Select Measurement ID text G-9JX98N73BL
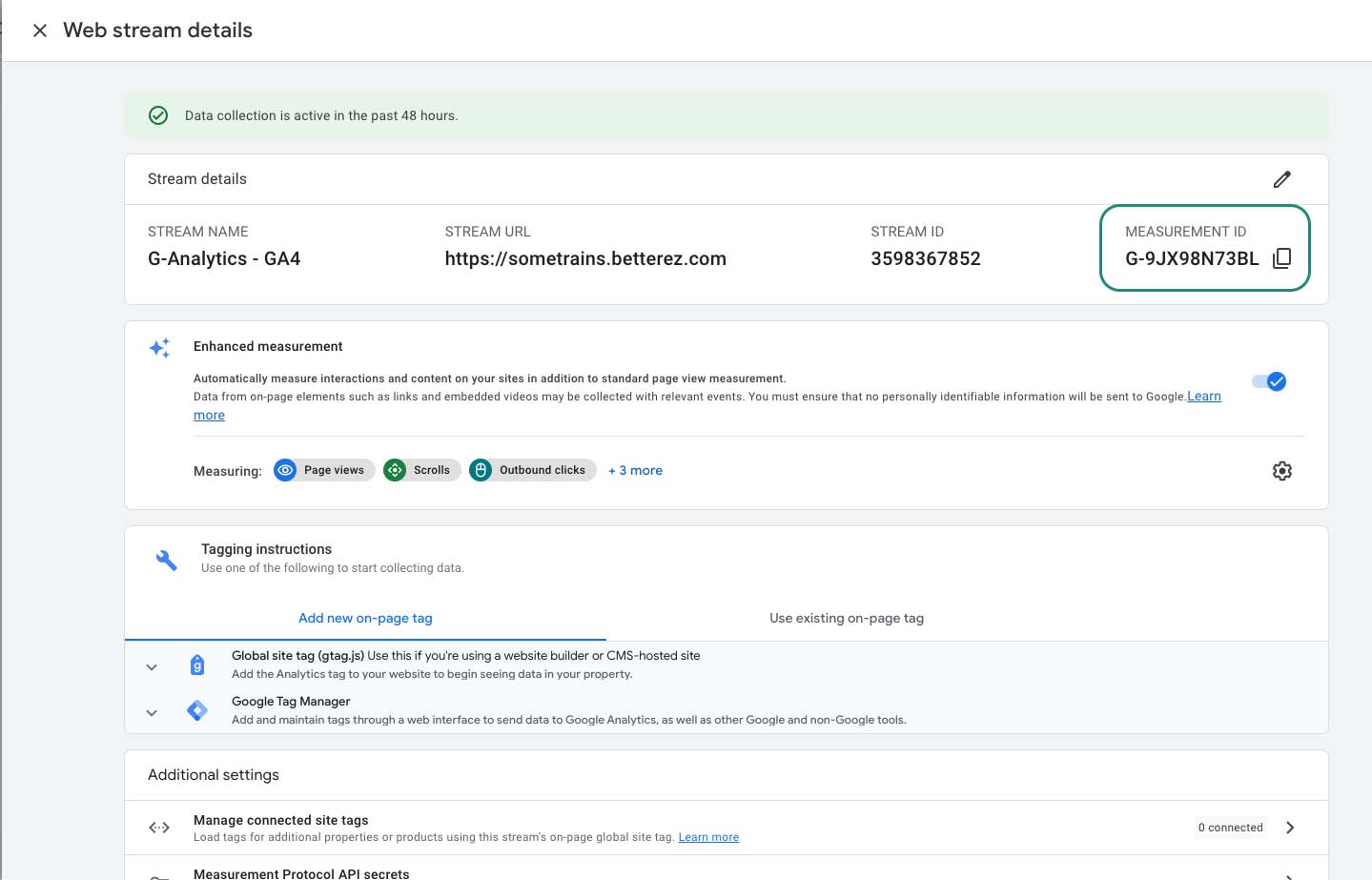The width and height of the screenshot is (1372, 880). pos(1192,258)
